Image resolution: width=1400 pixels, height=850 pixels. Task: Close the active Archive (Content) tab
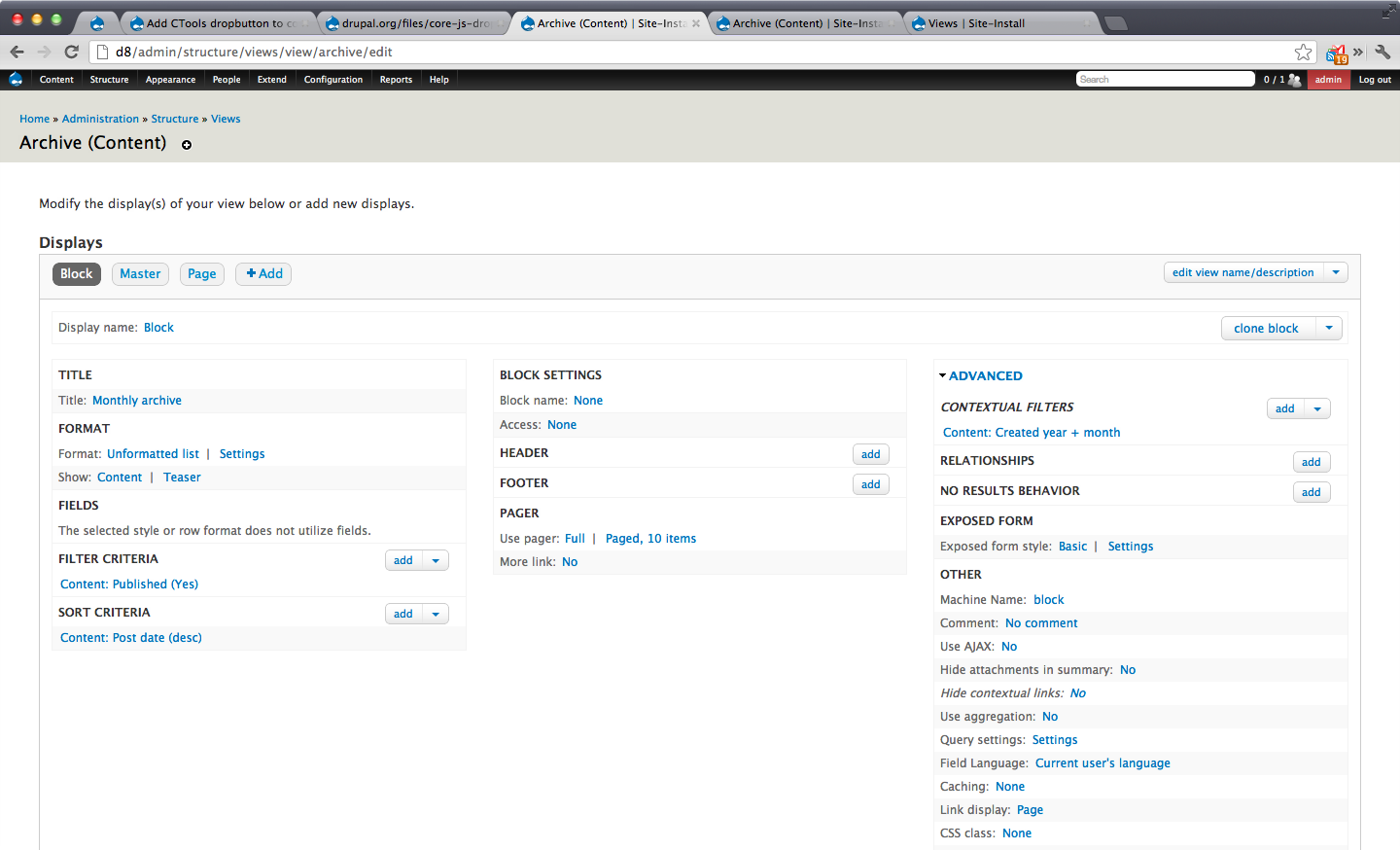point(696,23)
